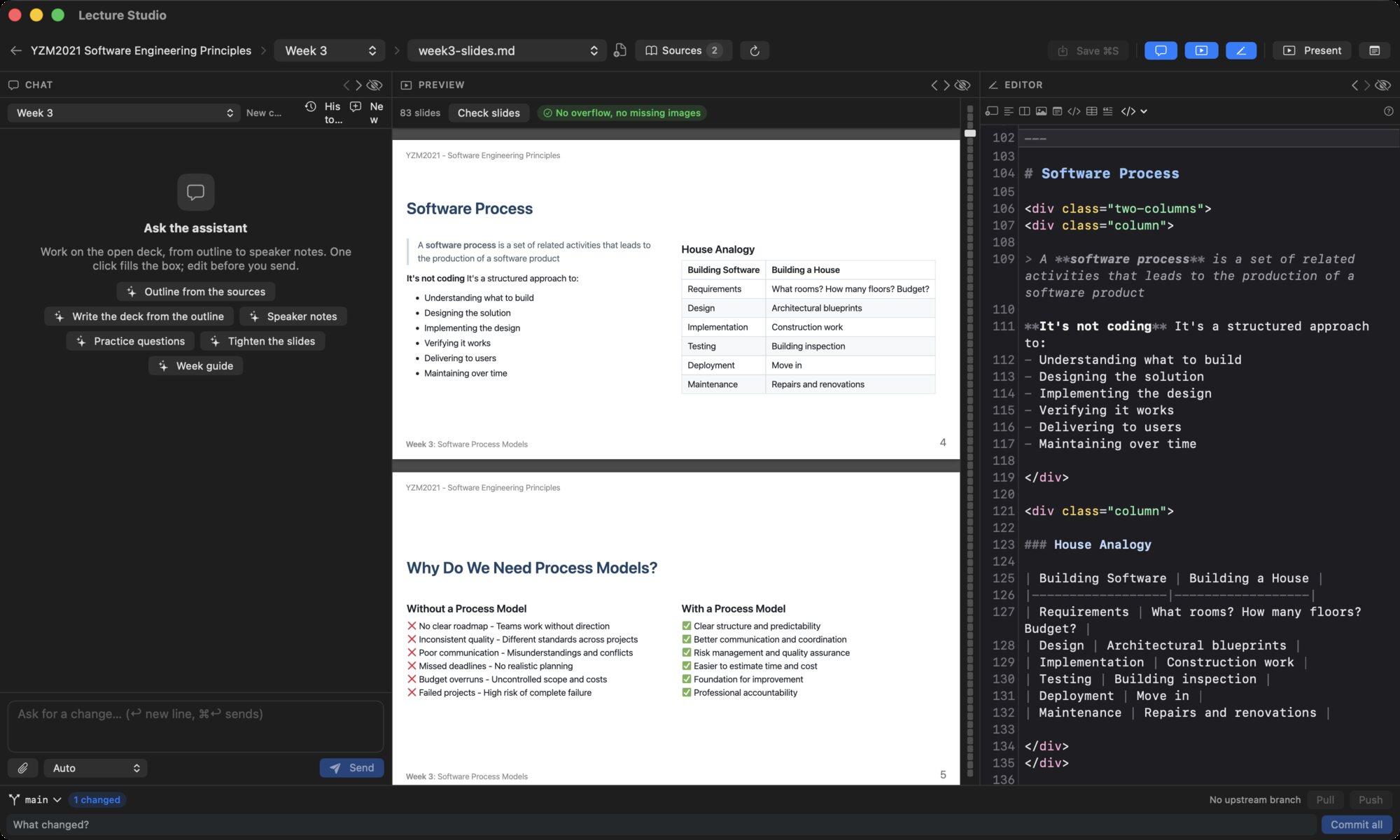
Task: Start a New chat with the plus-bubble icon
Action: point(367,113)
